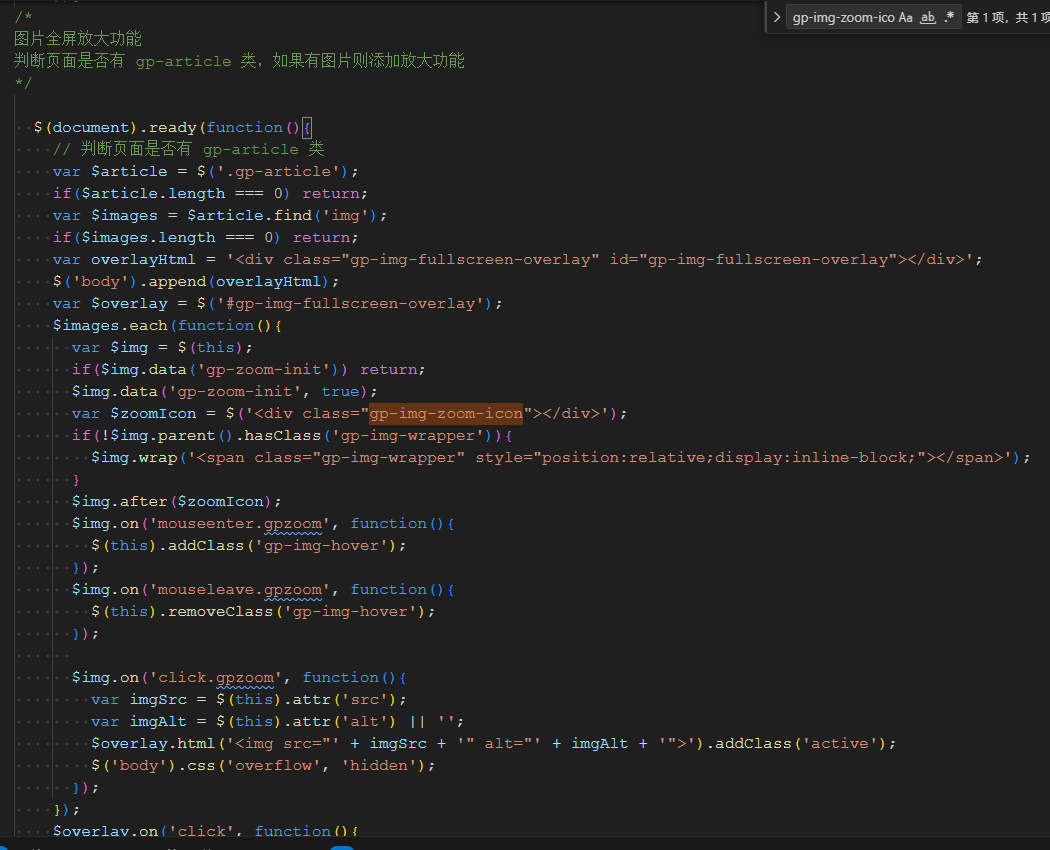The height and width of the screenshot is (850, 1050).
Task: Click the line var $article = $('.gp-article');
Action: tap(206, 171)
